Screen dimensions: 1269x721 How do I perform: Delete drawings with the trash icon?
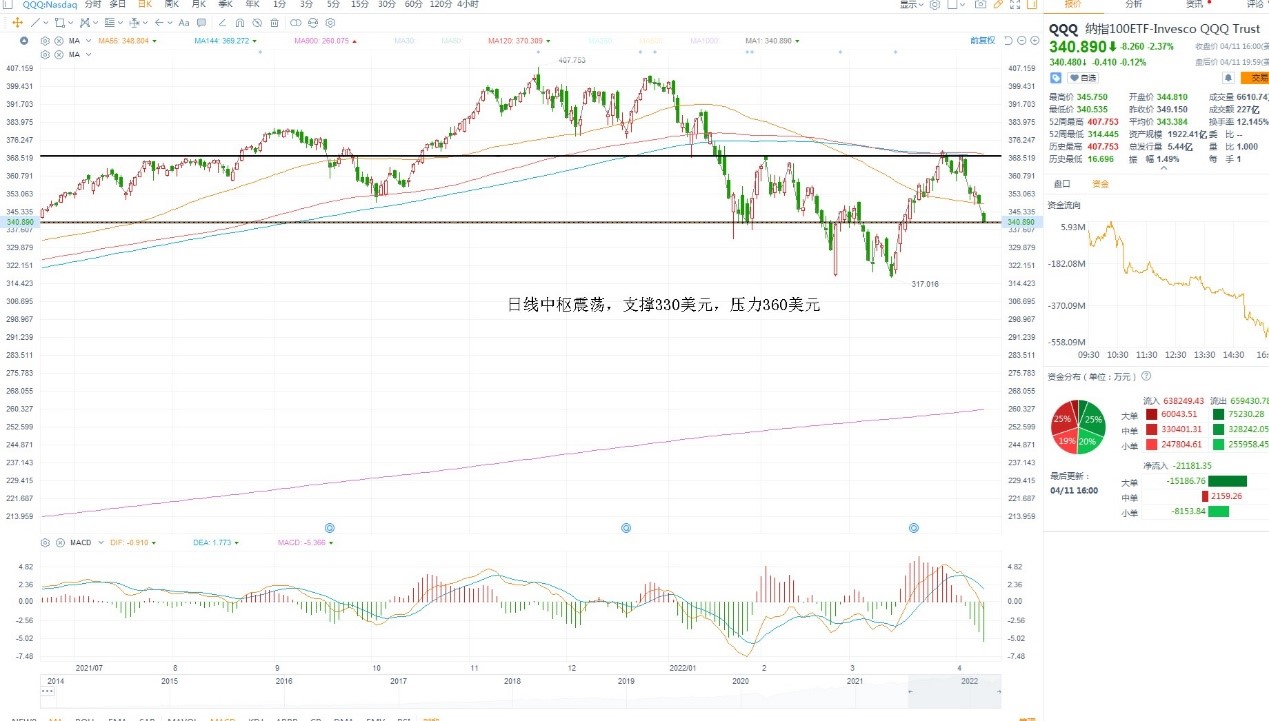point(274,23)
